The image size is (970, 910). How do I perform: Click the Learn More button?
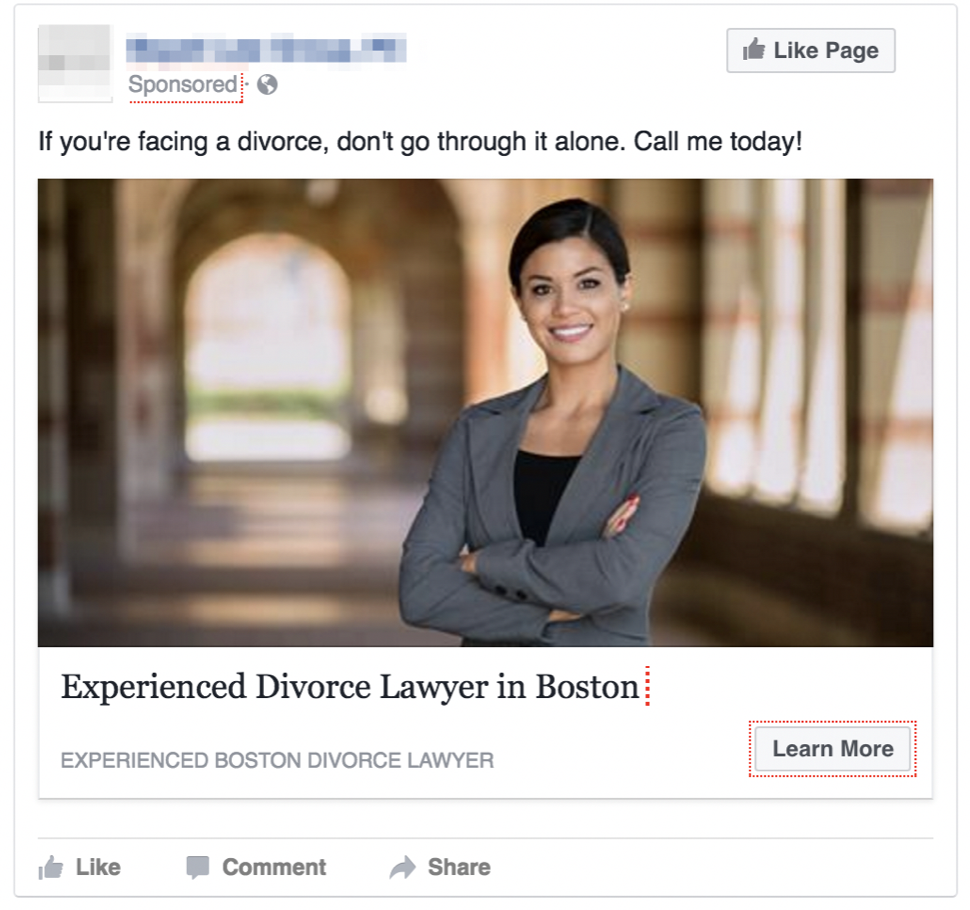[x=833, y=749]
